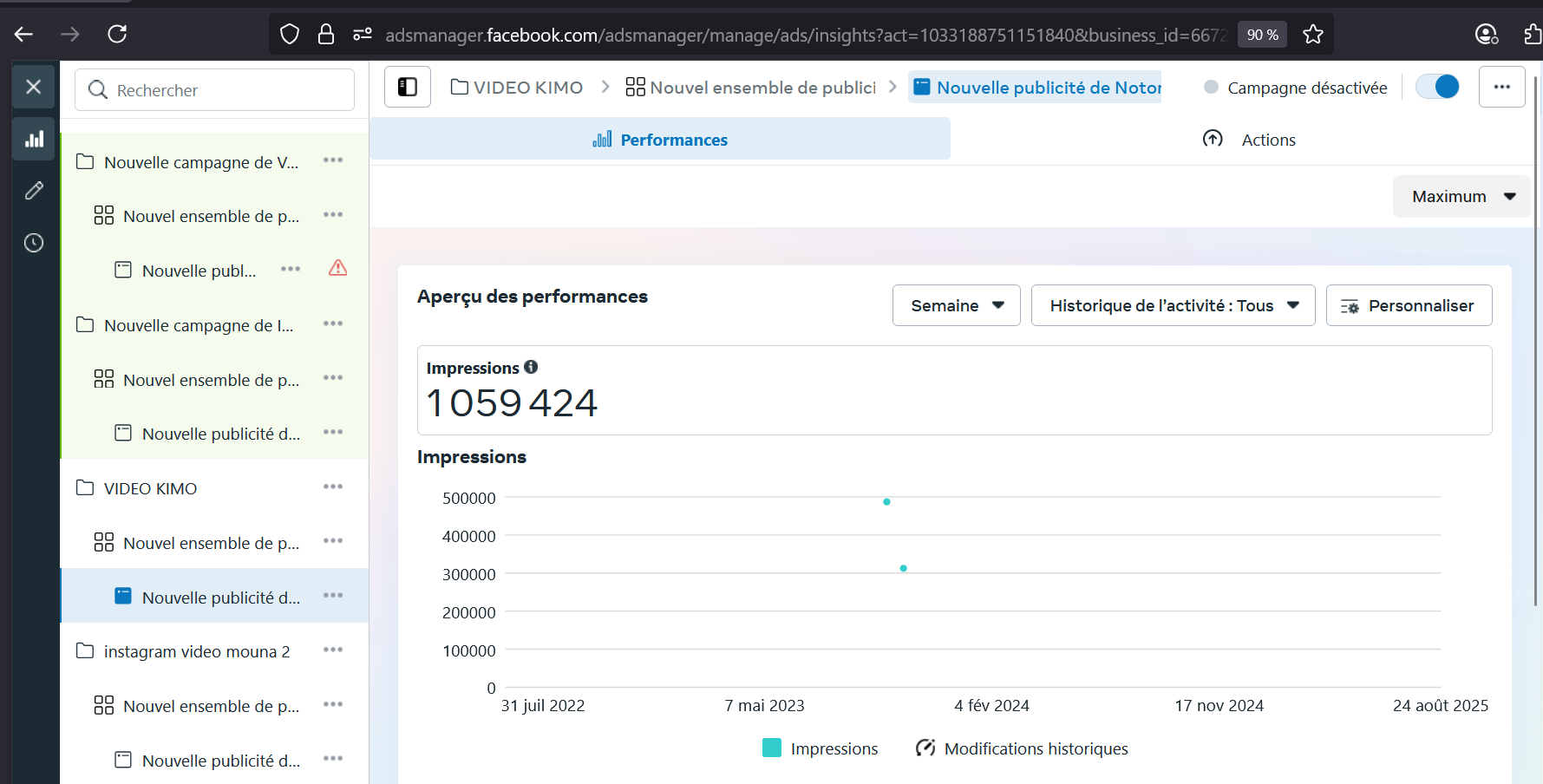Toggle Modifications historiques in the chart legend
1543x784 pixels.
point(1022,748)
